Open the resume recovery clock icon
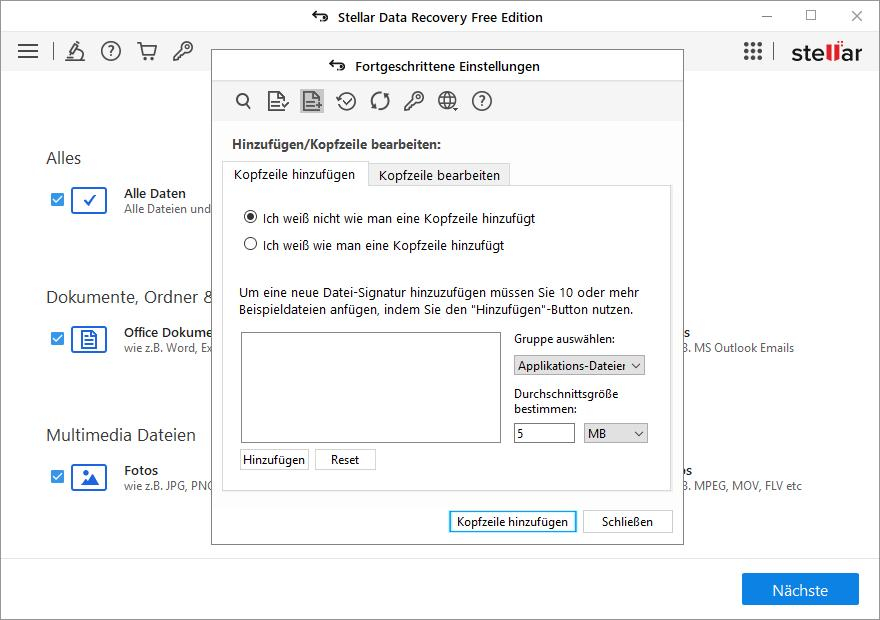This screenshot has width=880, height=620. pyautogui.click(x=346, y=101)
